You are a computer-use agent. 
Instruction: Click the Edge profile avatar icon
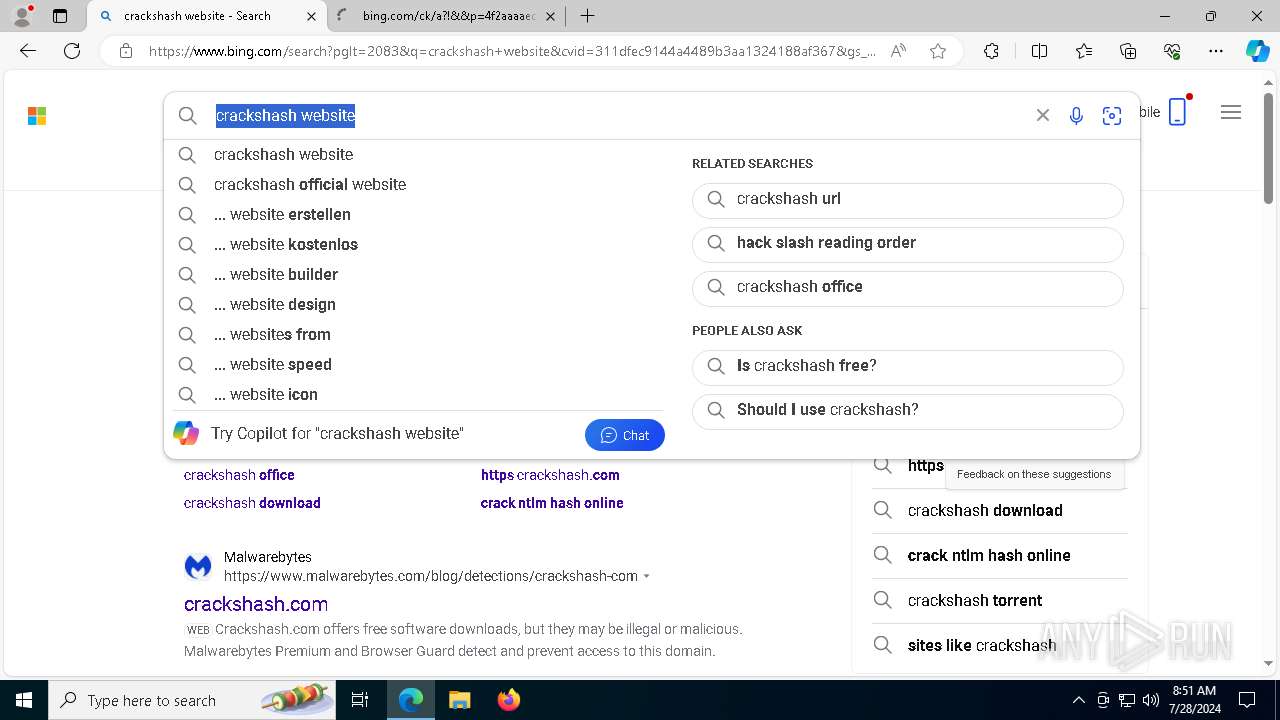pos(22,16)
